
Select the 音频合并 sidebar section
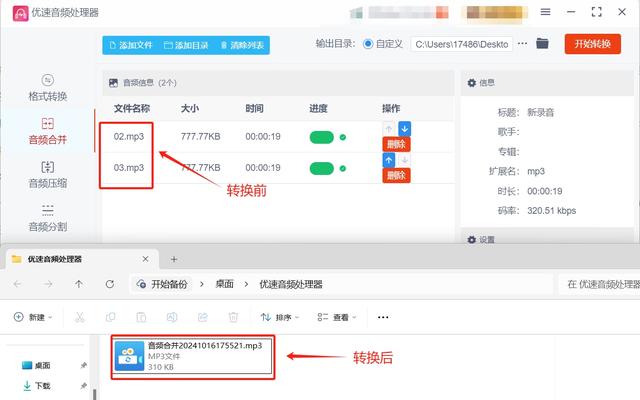[48, 131]
